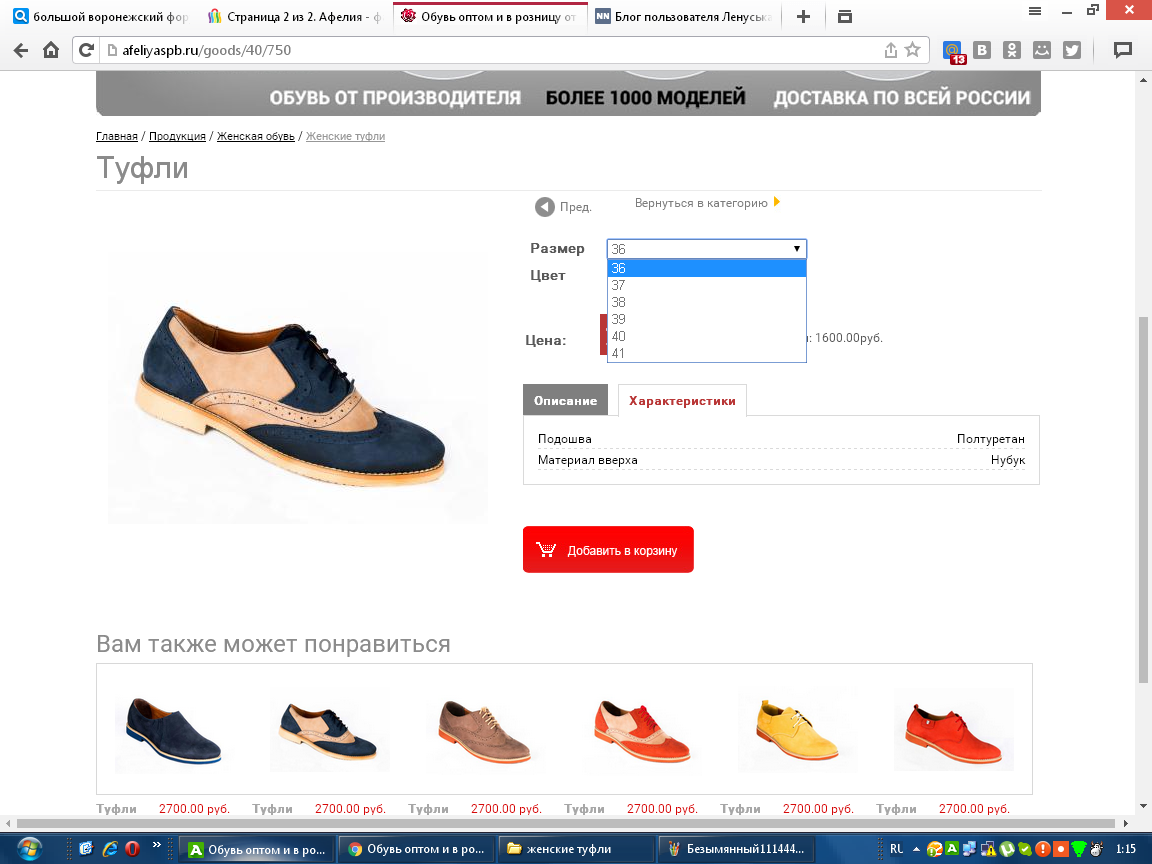This screenshot has height=864, width=1152.
Task: Open the VK extension icon
Action: tap(983, 50)
